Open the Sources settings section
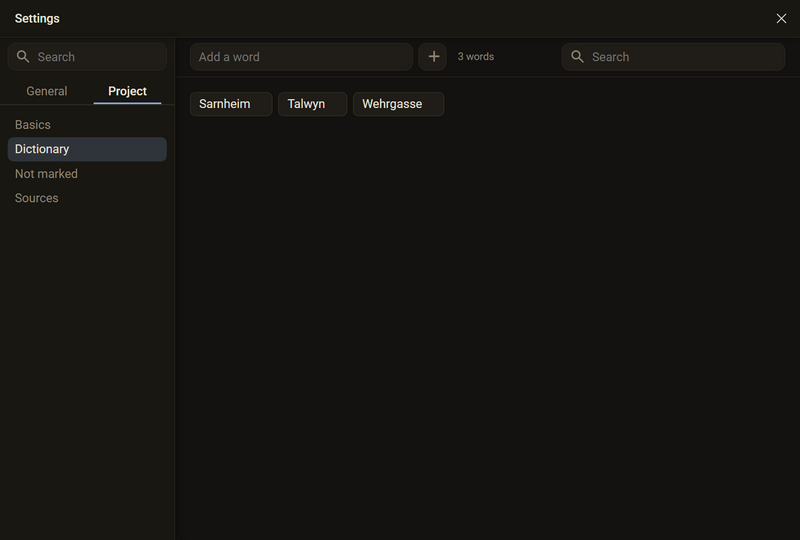The width and height of the screenshot is (800, 540). click(87, 198)
